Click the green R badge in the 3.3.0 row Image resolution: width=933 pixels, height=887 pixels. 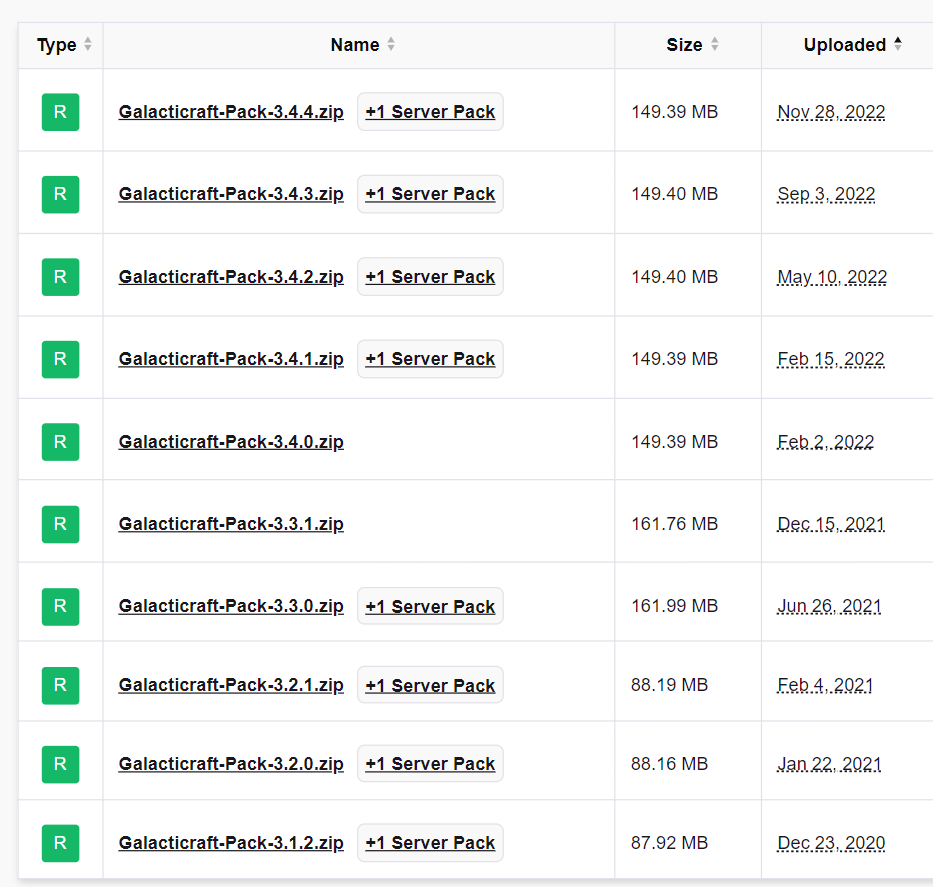click(x=60, y=606)
